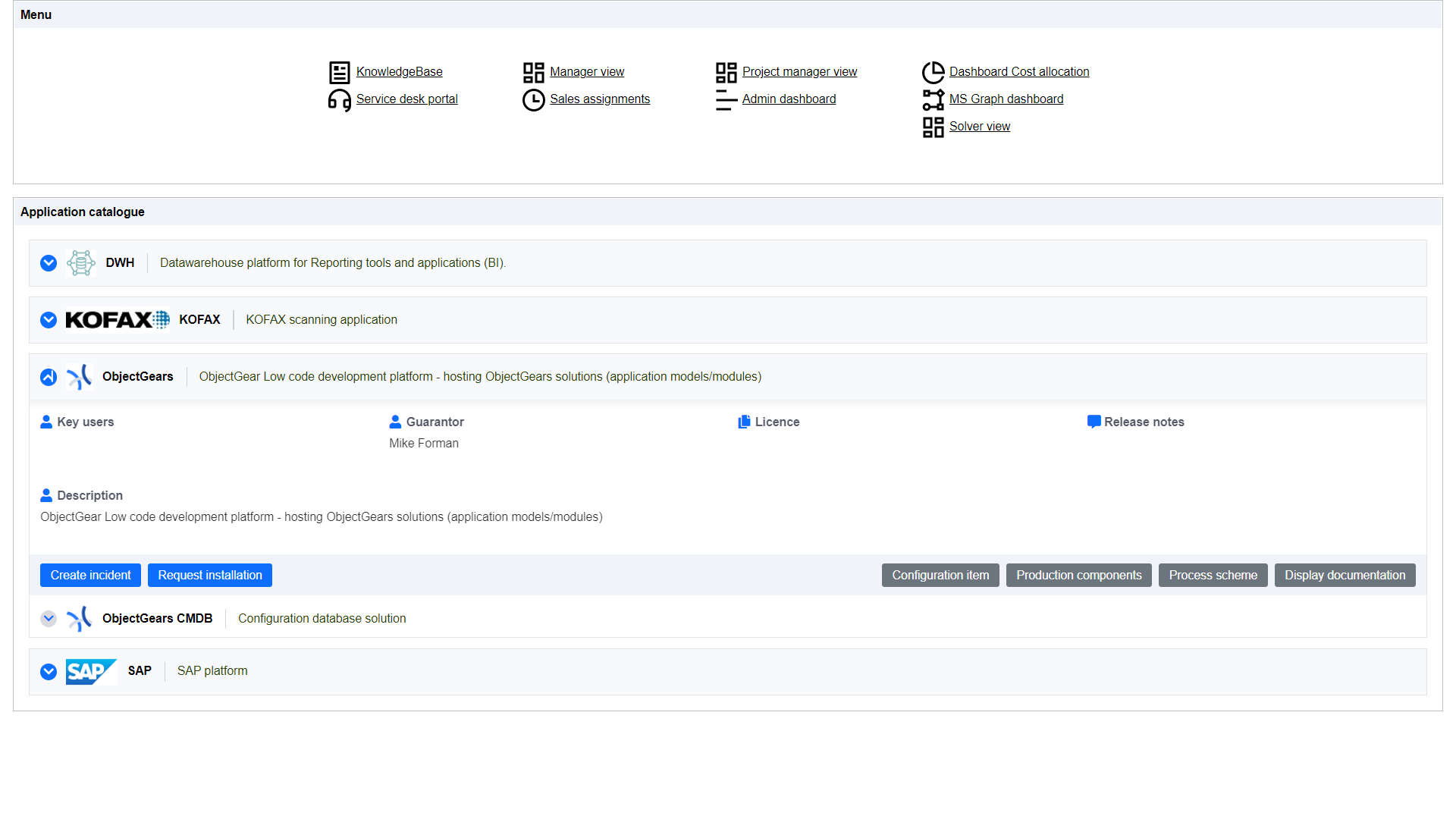
Task: Click Display documentation button
Action: click(1344, 575)
